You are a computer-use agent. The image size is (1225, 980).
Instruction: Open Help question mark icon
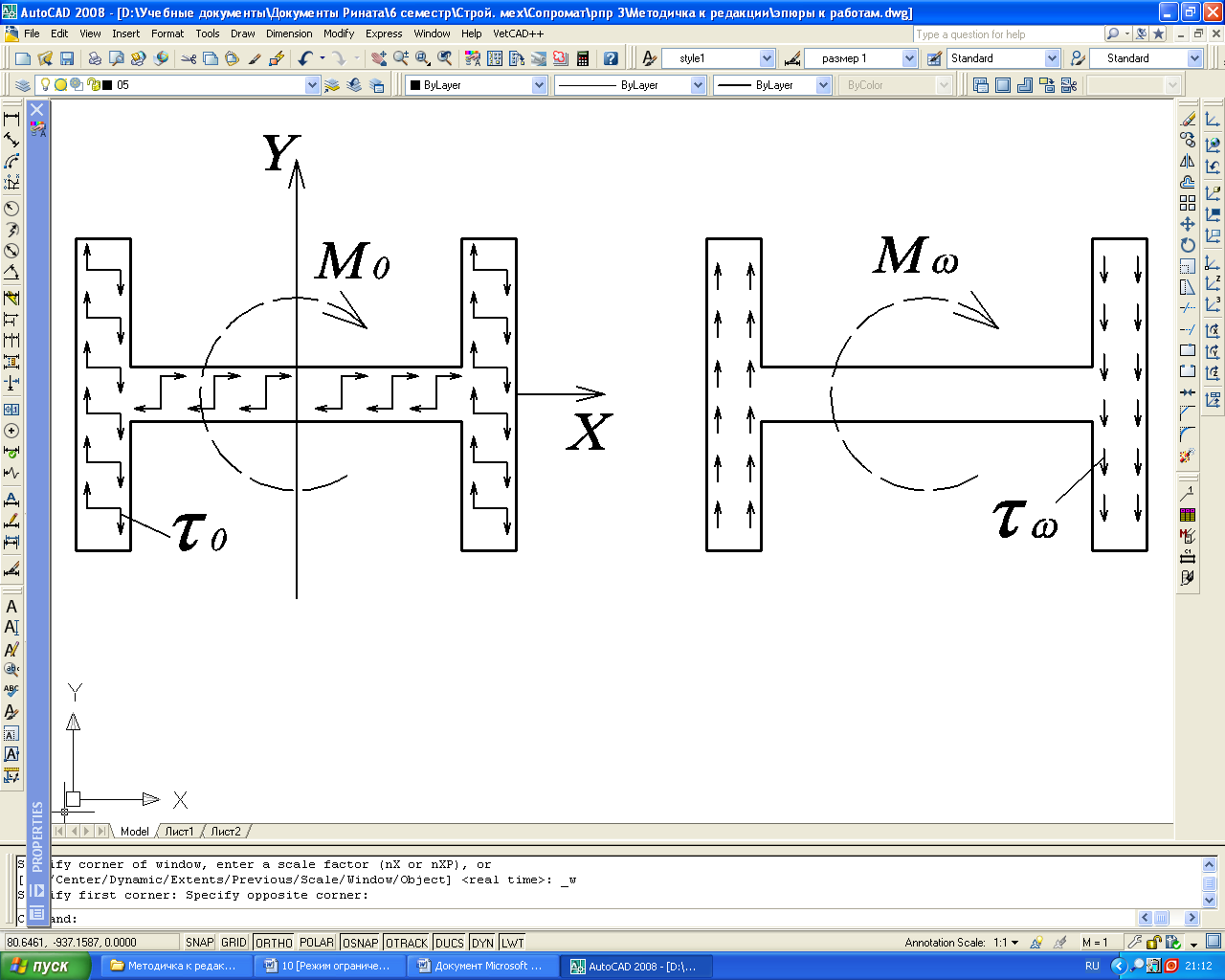tap(612, 58)
